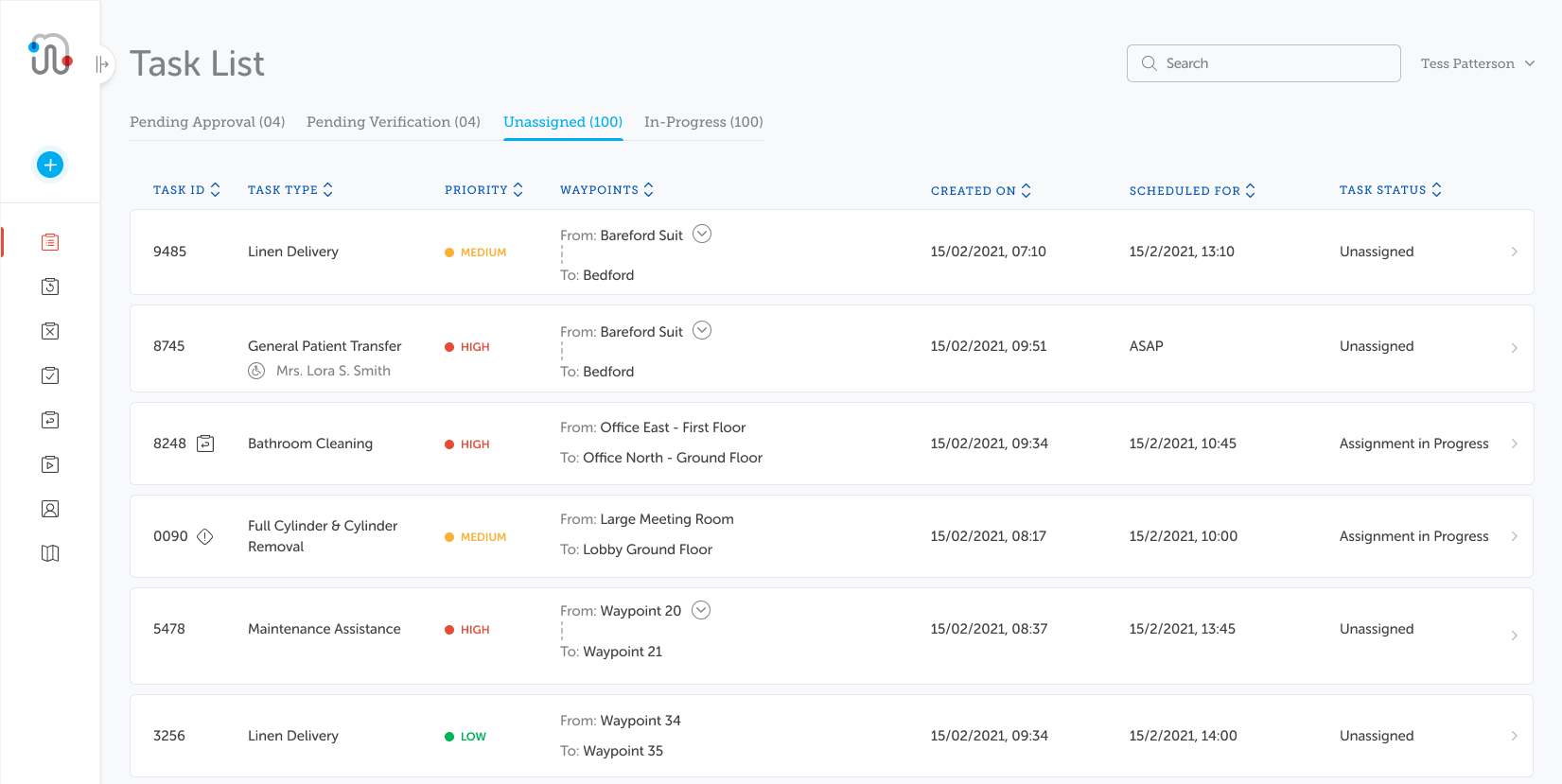The image size is (1562, 784).
Task: Open details arrow for task 5478
Action: coord(1514,636)
